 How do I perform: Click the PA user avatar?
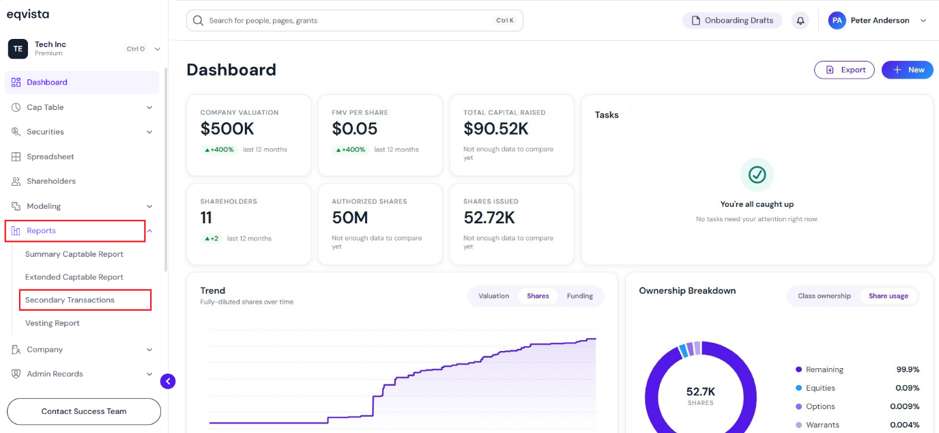(x=837, y=20)
